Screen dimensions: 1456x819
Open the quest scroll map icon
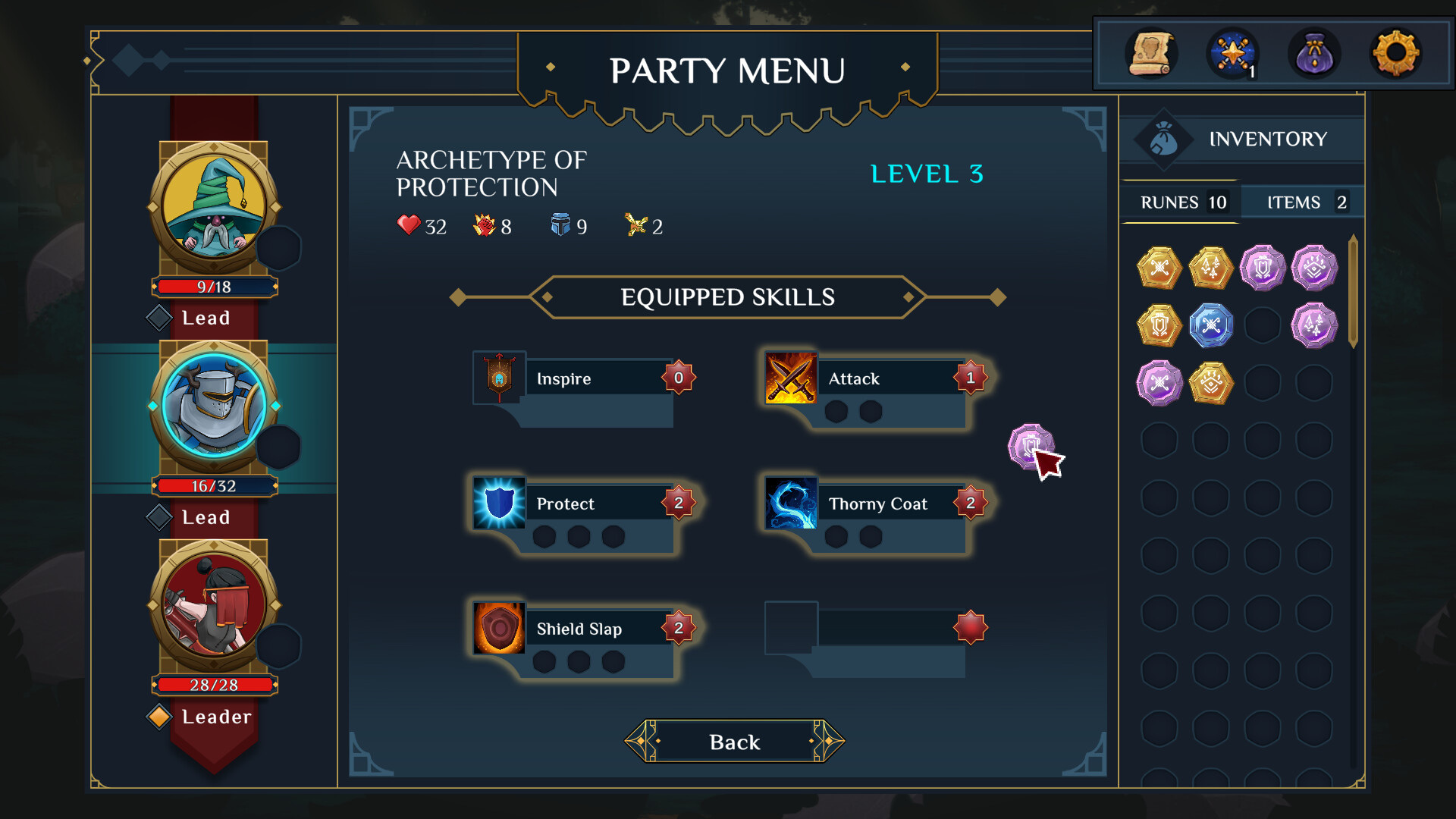click(1151, 54)
